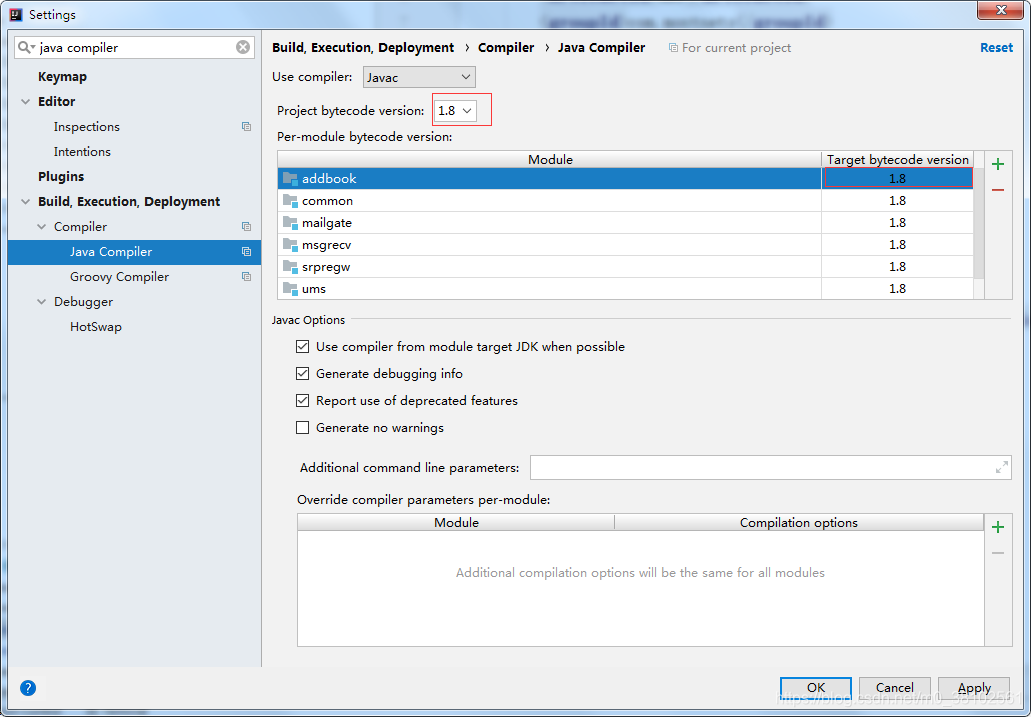Click the msgrecv module folder icon
This screenshot has width=1031, height=717.
pyautogui.click(x=290, y=245)
